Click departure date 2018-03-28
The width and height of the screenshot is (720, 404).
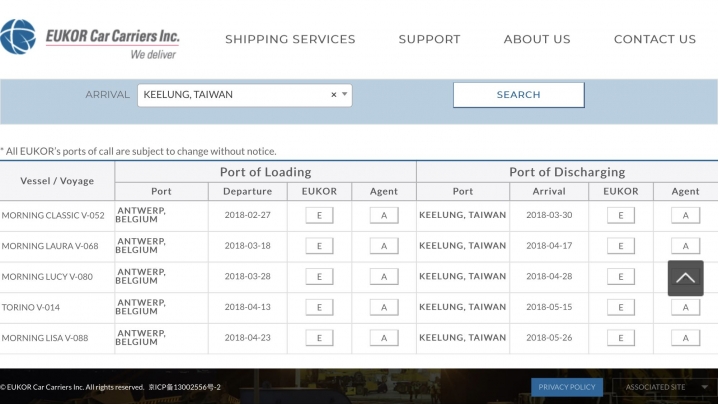(248, 276)
